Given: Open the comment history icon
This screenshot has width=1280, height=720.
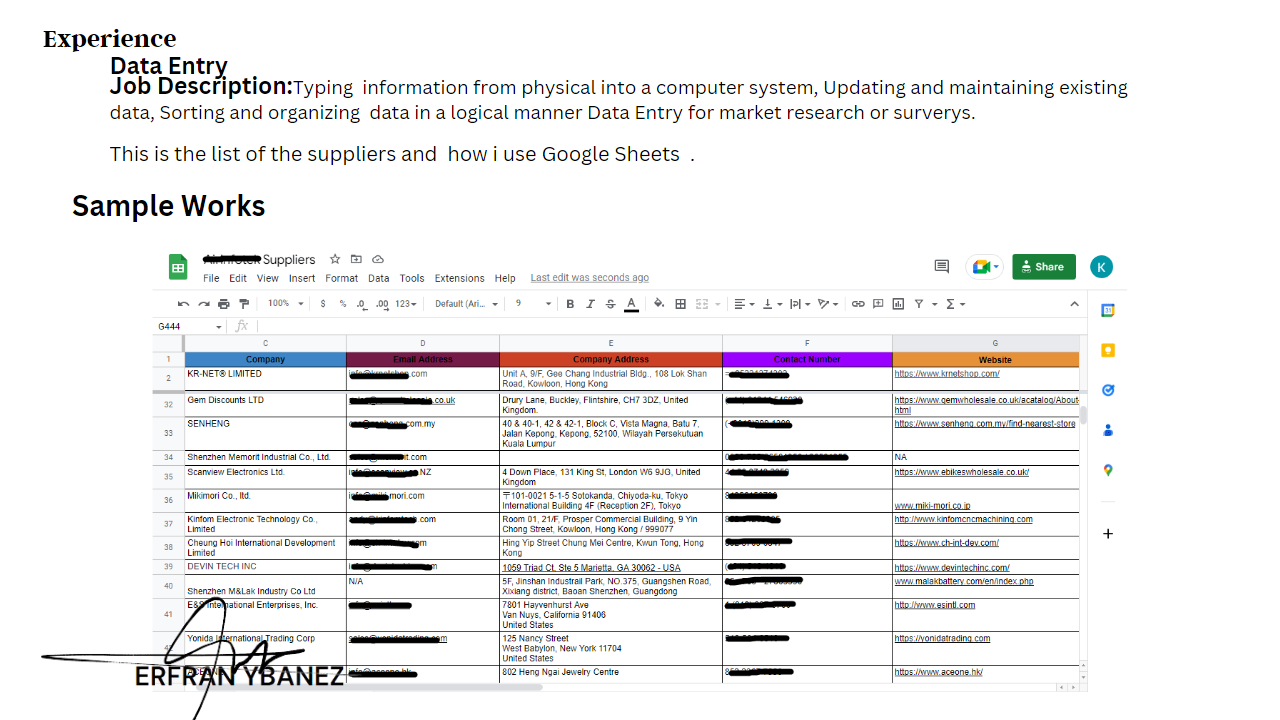Looking at the screenshot, I should [x=941, y=267].
